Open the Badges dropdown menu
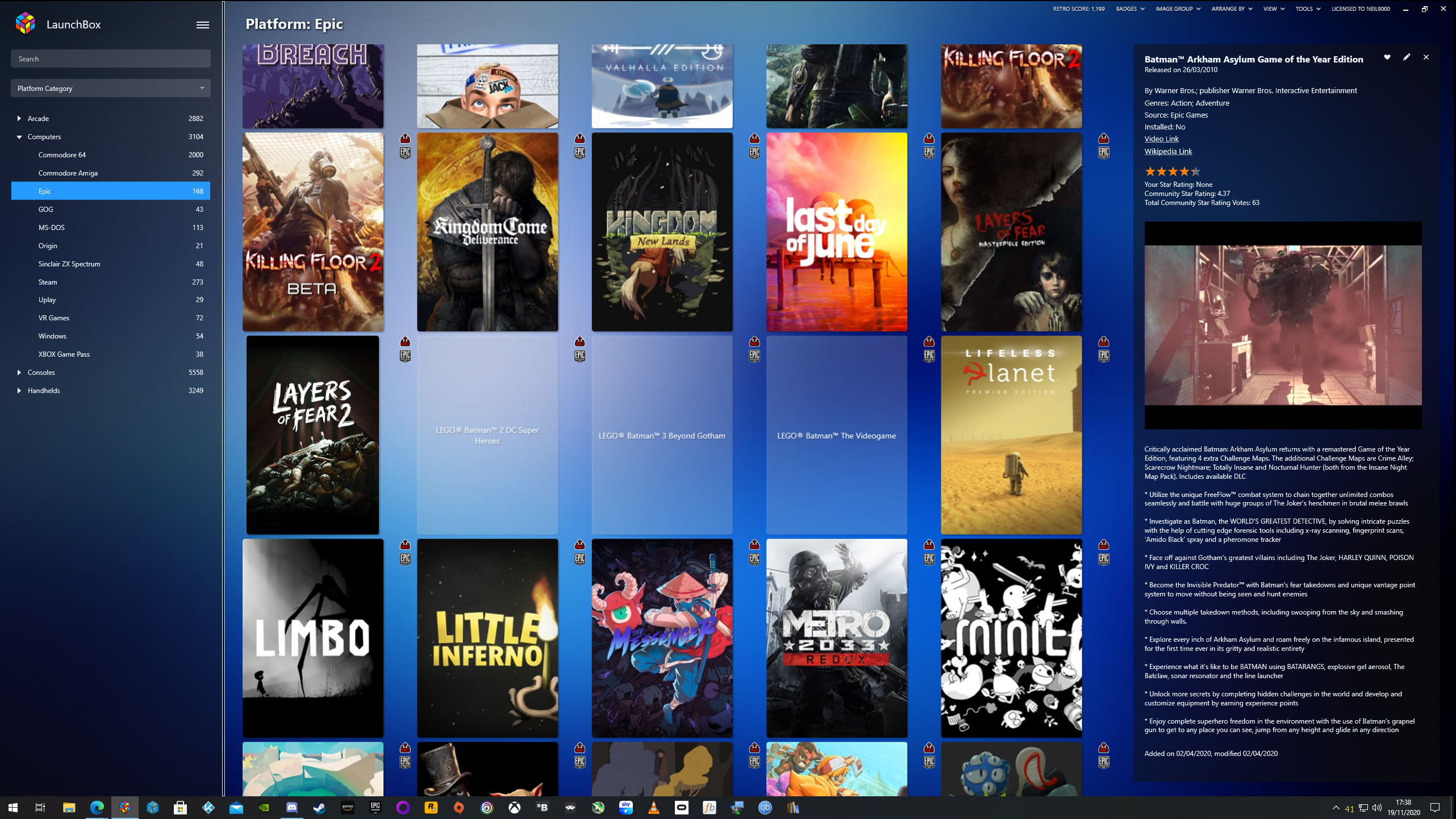Viewport: 1456px width, 819px height. pyautogui.click(x=1130, y=9)
